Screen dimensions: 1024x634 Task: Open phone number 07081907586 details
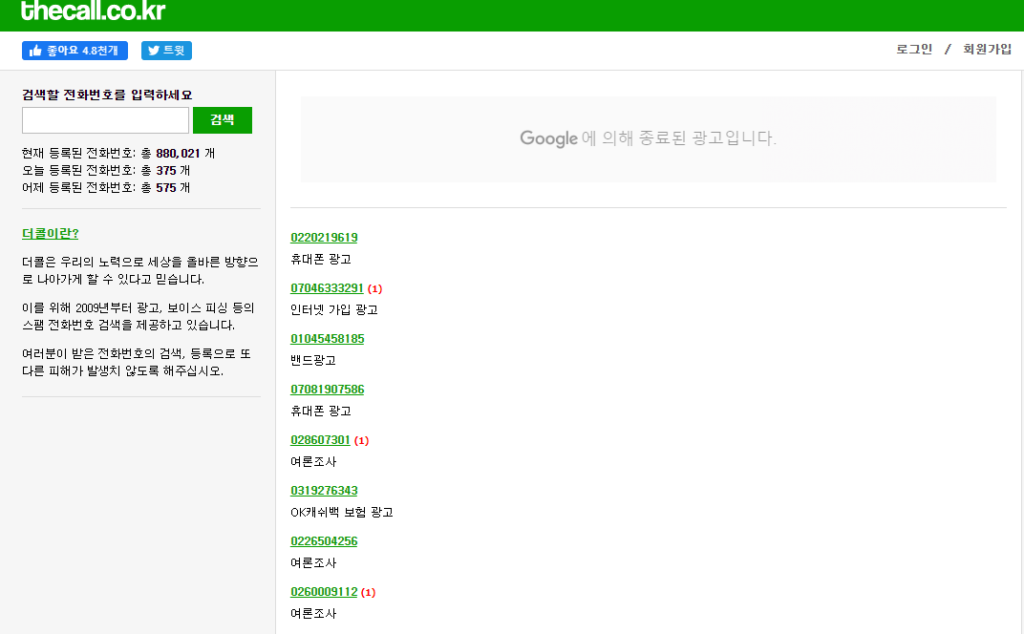pos(326,389)
